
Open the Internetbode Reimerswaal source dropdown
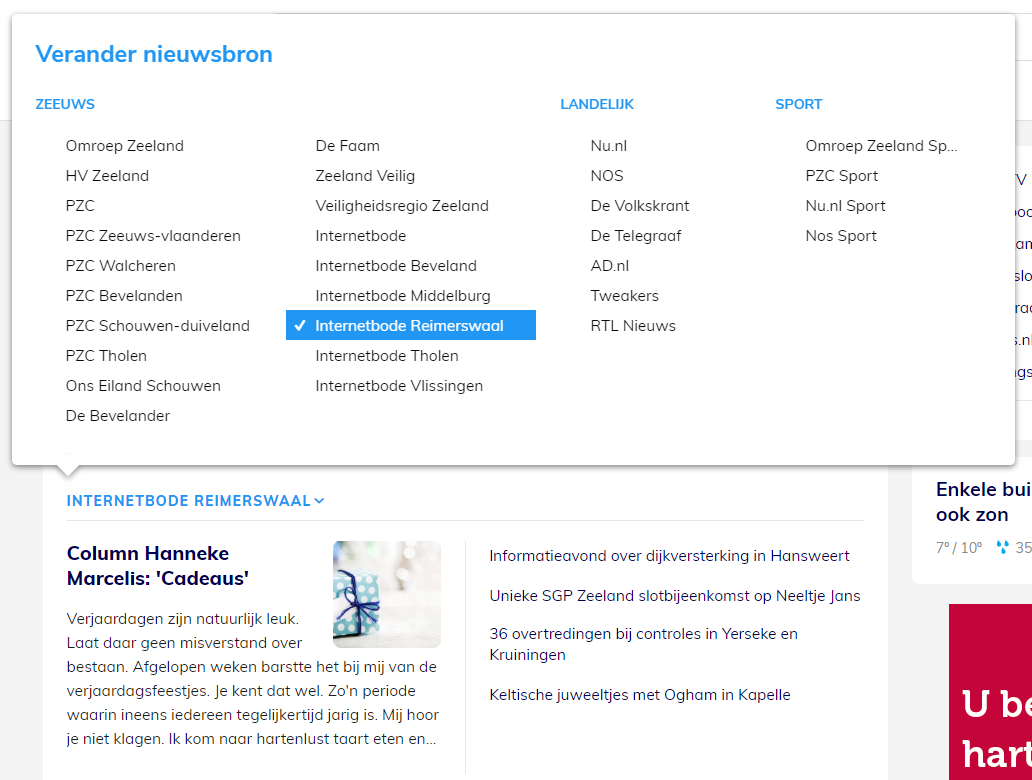(195, 501)
